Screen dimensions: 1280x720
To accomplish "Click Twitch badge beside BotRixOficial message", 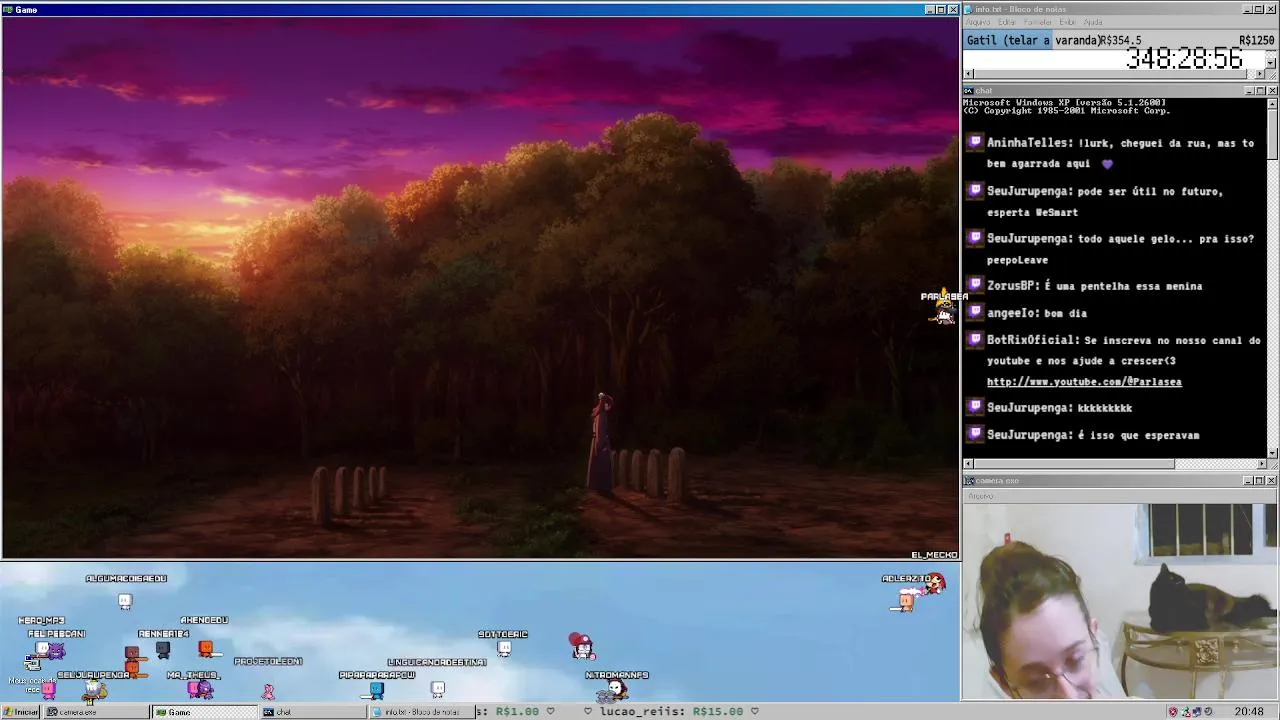I will [x=976, y=340].
